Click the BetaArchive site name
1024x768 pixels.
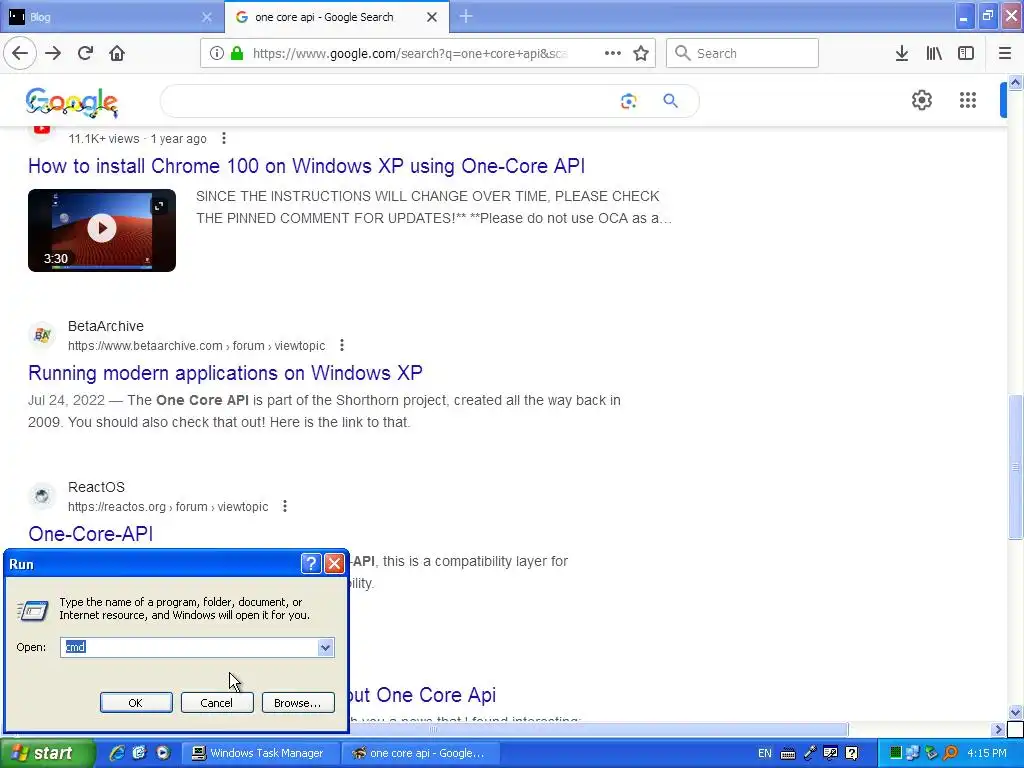click(x=106, y=326)
